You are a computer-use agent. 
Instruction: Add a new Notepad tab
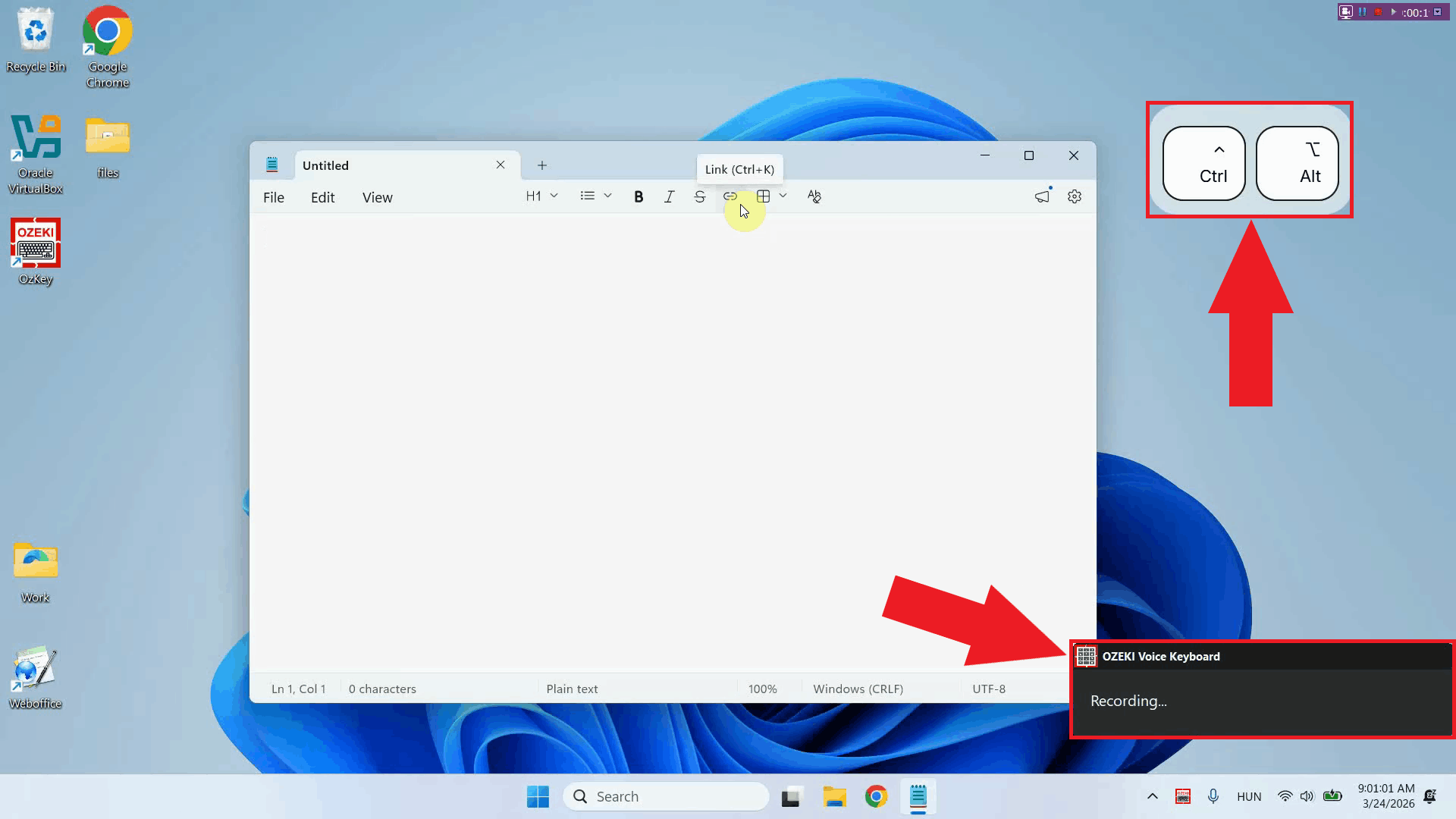[x=542, y=165]
